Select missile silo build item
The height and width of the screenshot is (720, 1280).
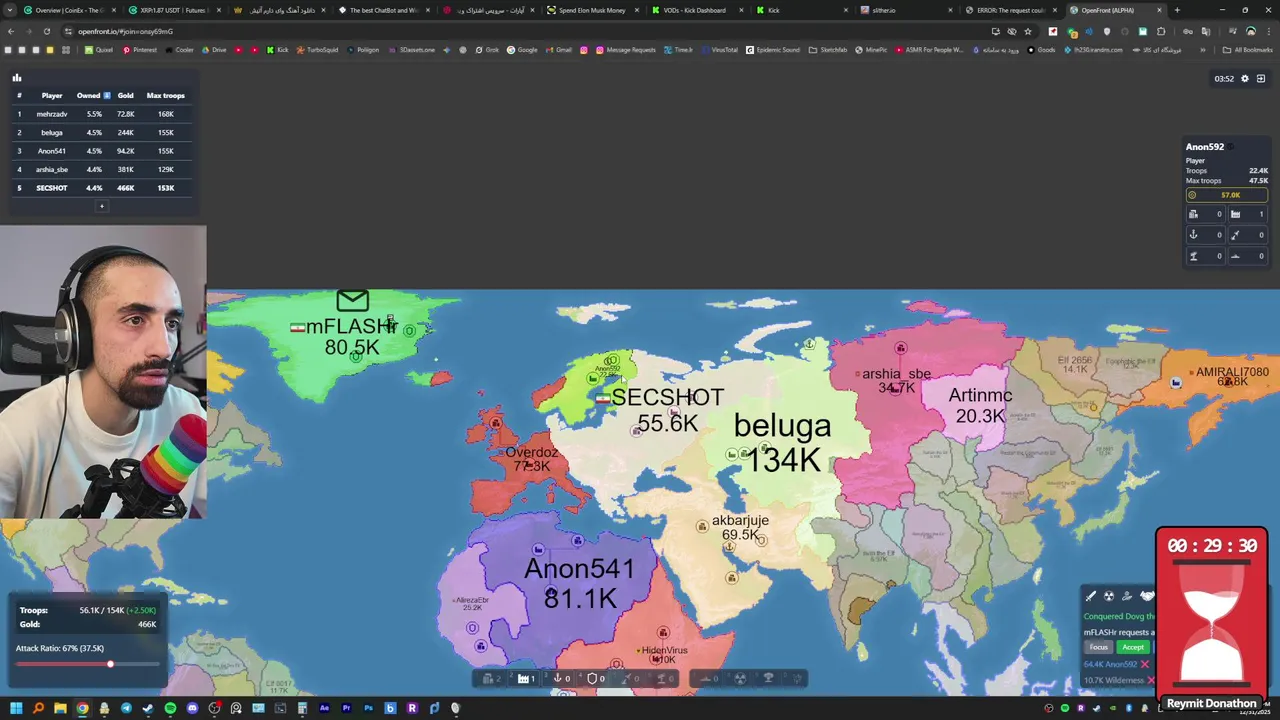tap(627, 679)
